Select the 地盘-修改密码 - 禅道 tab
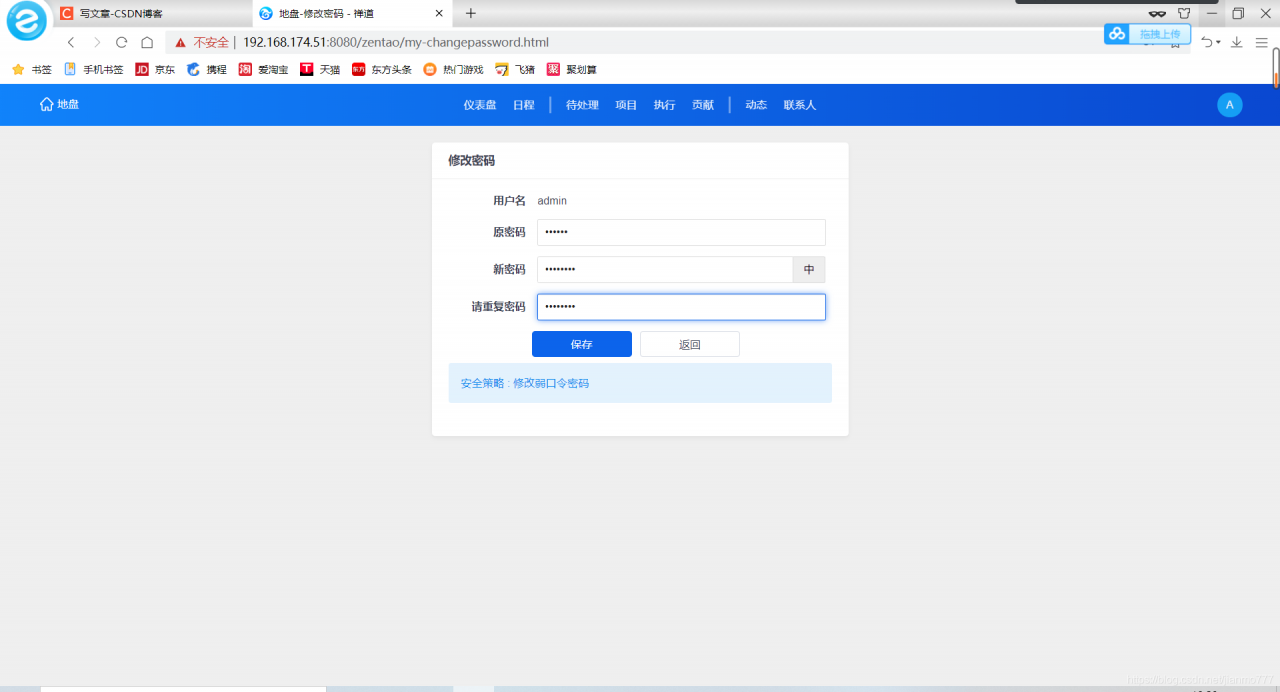The image size is (1280, 692). 352,14
